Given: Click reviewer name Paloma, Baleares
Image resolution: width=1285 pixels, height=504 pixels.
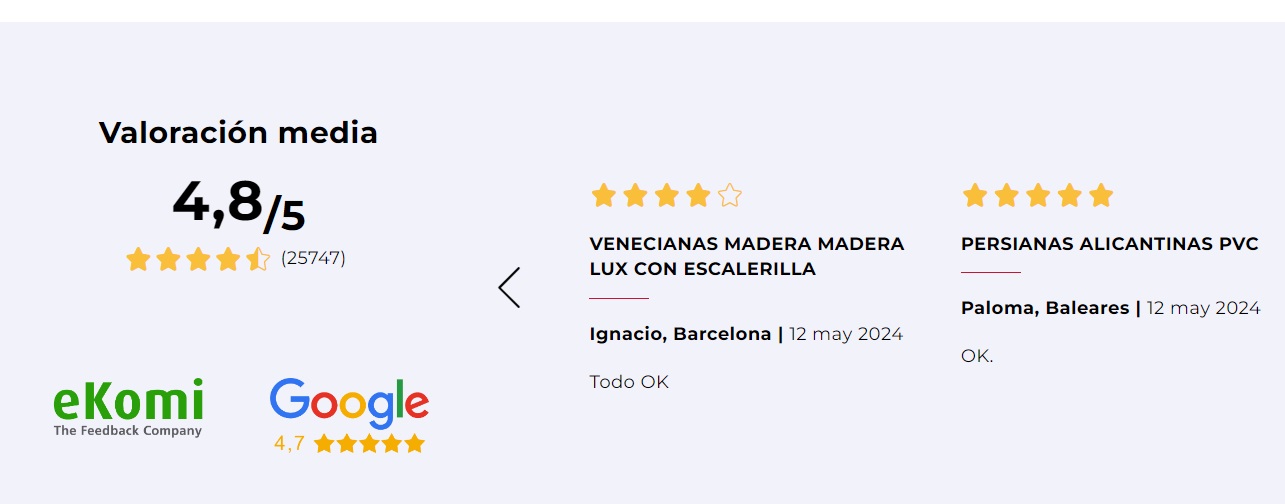Looking at the screenshot, I should point(1045,308).
